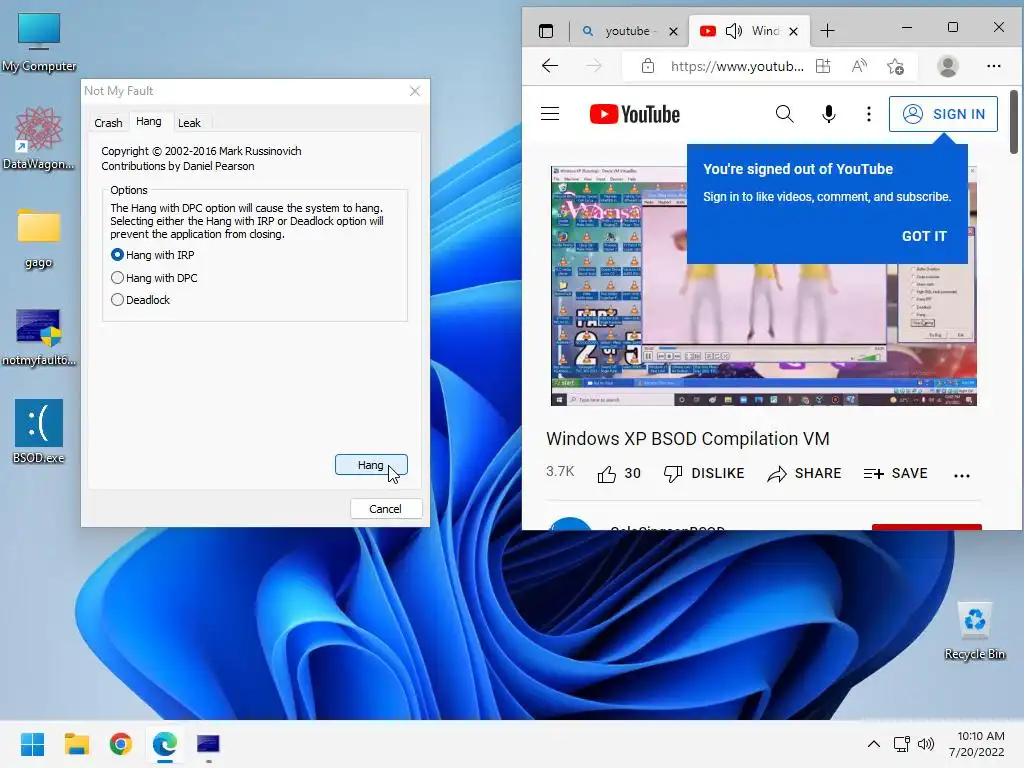The height and width of the screenshot is (768, 1024).
Task: Open a new tab in Edge
Action: [827, 31]
